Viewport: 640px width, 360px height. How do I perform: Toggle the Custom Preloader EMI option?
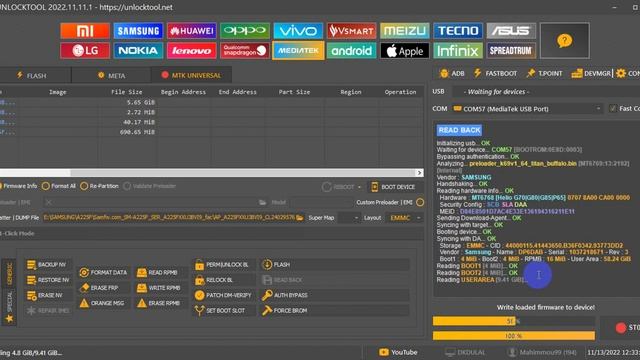click(x=420, y=202)
